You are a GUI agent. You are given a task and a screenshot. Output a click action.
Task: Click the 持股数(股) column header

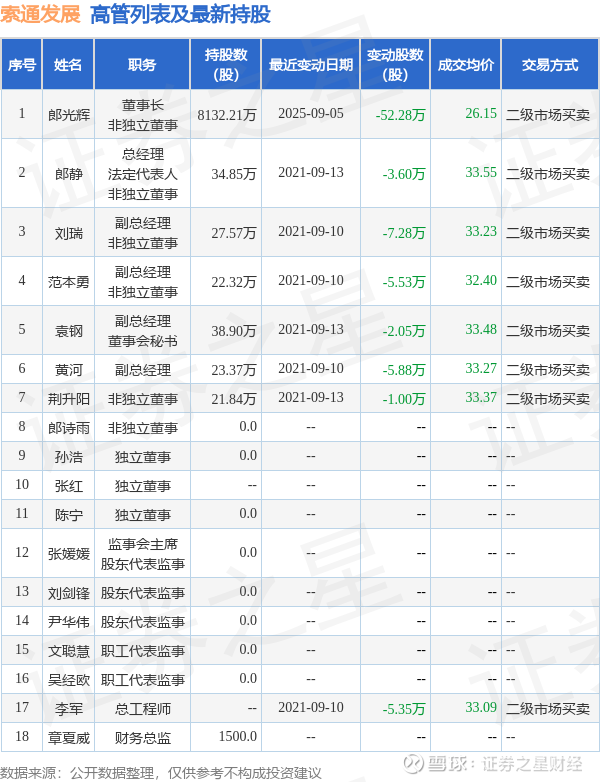point(226,65)
